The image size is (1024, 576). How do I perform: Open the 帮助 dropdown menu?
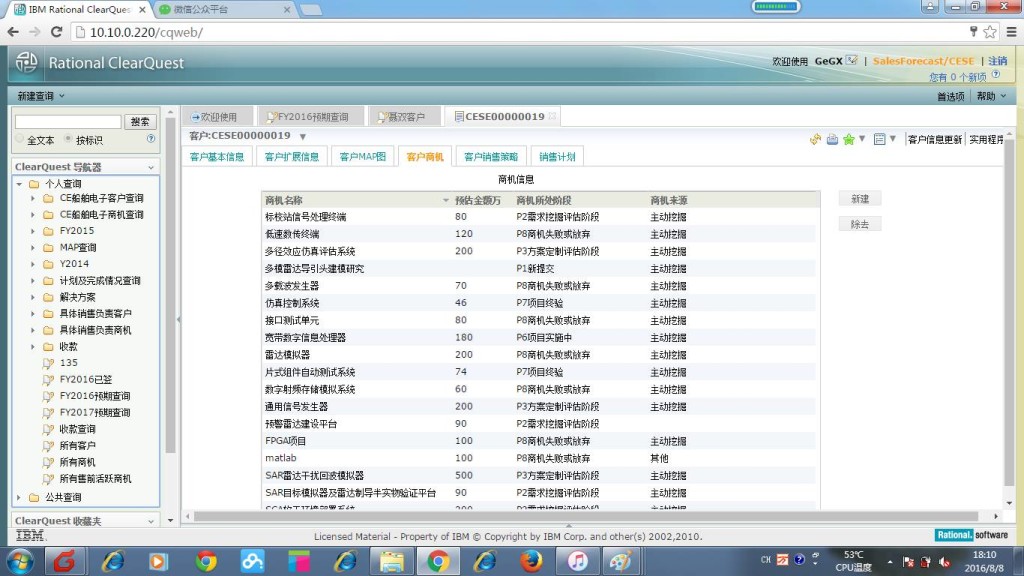[991, 96]
